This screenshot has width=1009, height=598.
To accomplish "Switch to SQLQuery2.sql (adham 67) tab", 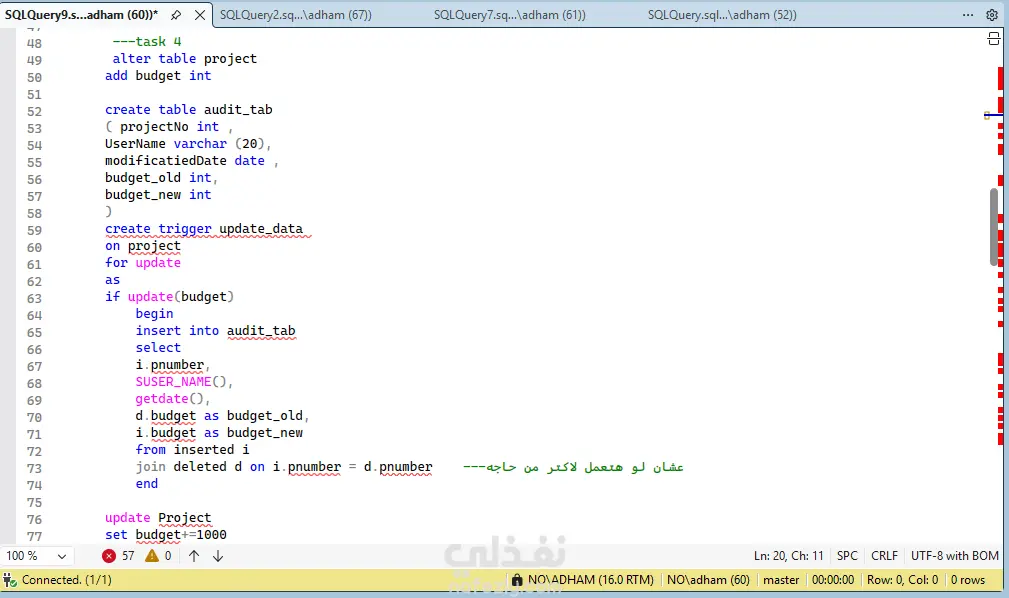I will 296,15.
